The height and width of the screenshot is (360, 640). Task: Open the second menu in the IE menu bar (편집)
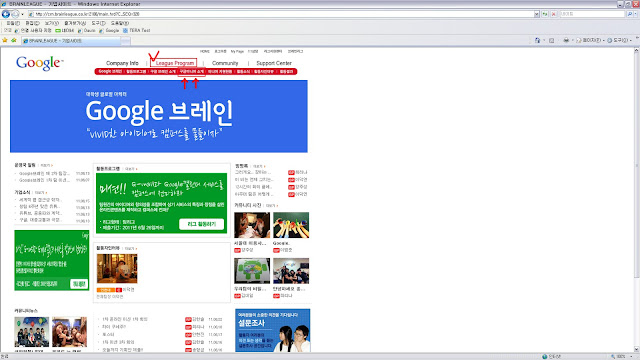pos(32,23)
